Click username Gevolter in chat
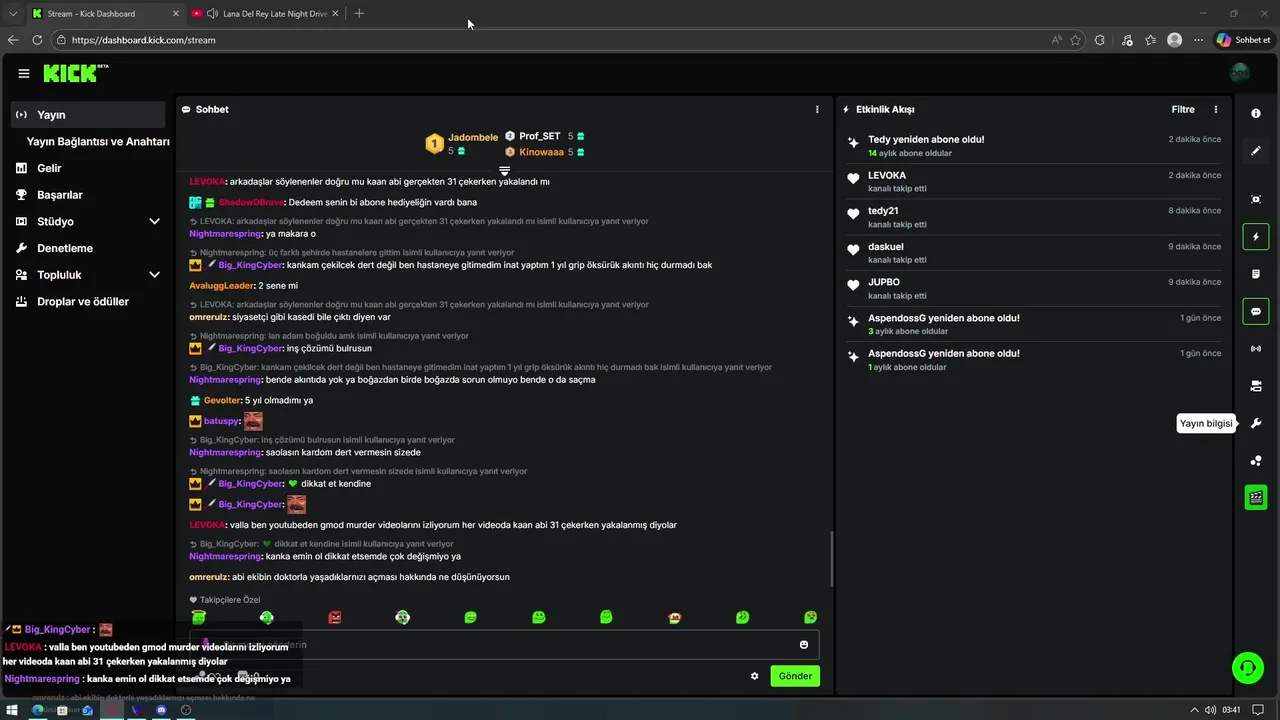This screenshot has height=720, width=1280. pos(222,401)
